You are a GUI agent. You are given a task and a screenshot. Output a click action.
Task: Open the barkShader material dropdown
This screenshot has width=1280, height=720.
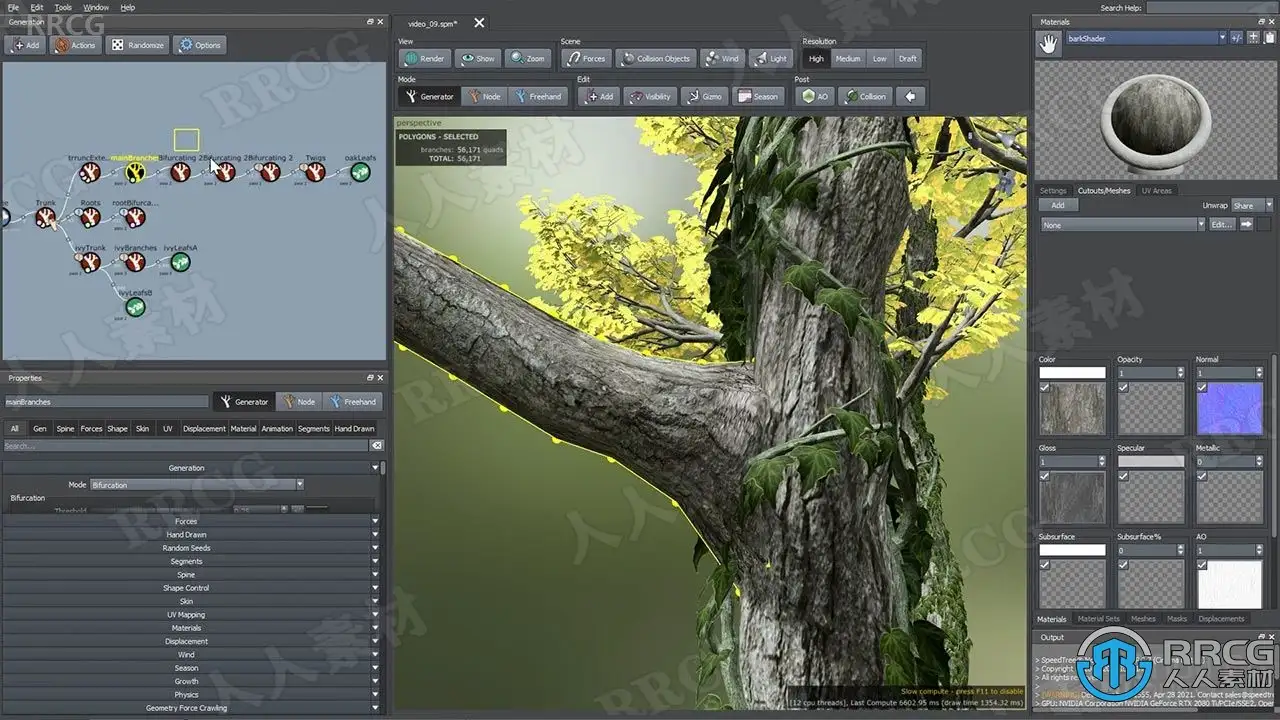click(1221, 38)
